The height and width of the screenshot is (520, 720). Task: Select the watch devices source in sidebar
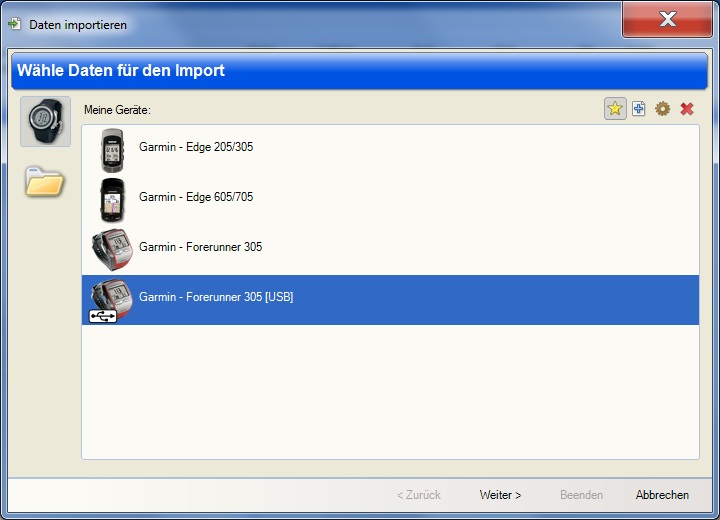point(45,122)
